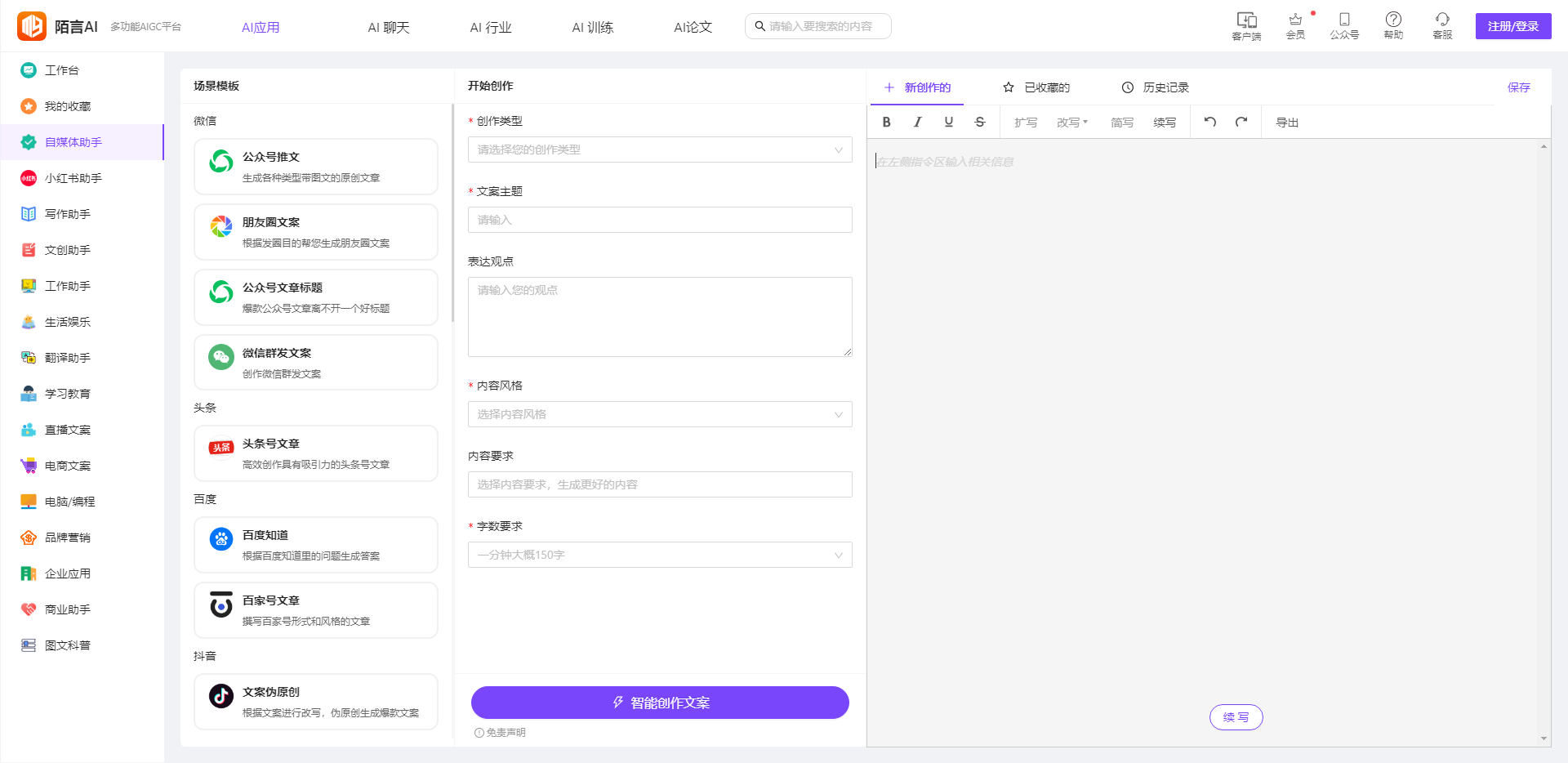The image size is (1568, 763).
Task: Switch to AI应用 top tab
Action: click(x=261, y=27)
